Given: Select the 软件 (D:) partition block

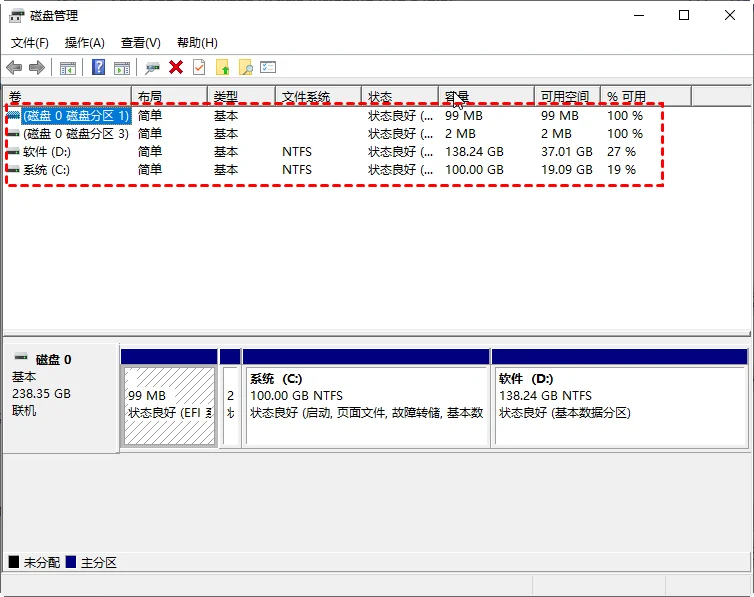Looking at the screenshot, I should click(x=620, y=405).
